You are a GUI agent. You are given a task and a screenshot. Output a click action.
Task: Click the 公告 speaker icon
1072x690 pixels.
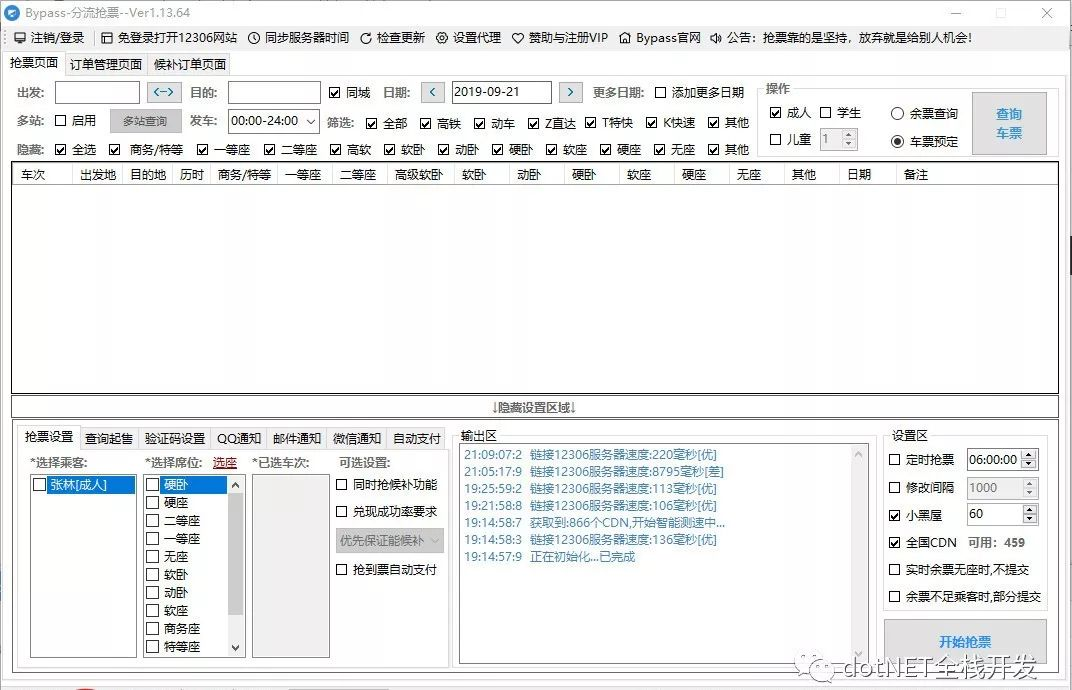(x=716, y=38)
